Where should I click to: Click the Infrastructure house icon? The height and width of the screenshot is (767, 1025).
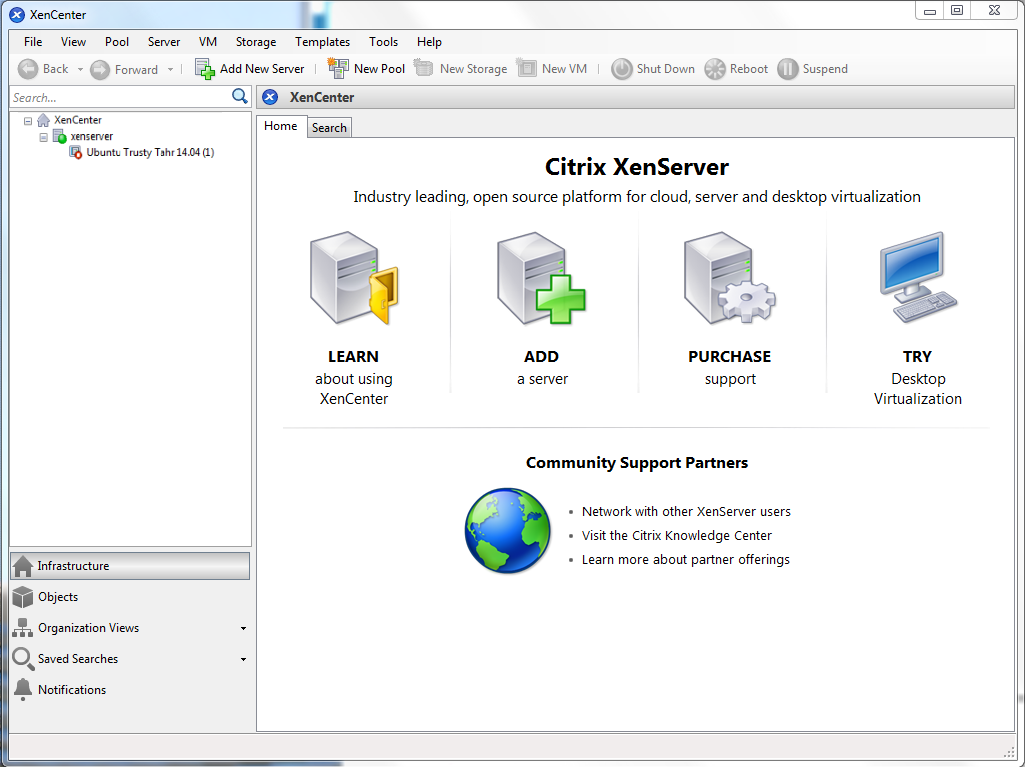[x=23, y=566]
